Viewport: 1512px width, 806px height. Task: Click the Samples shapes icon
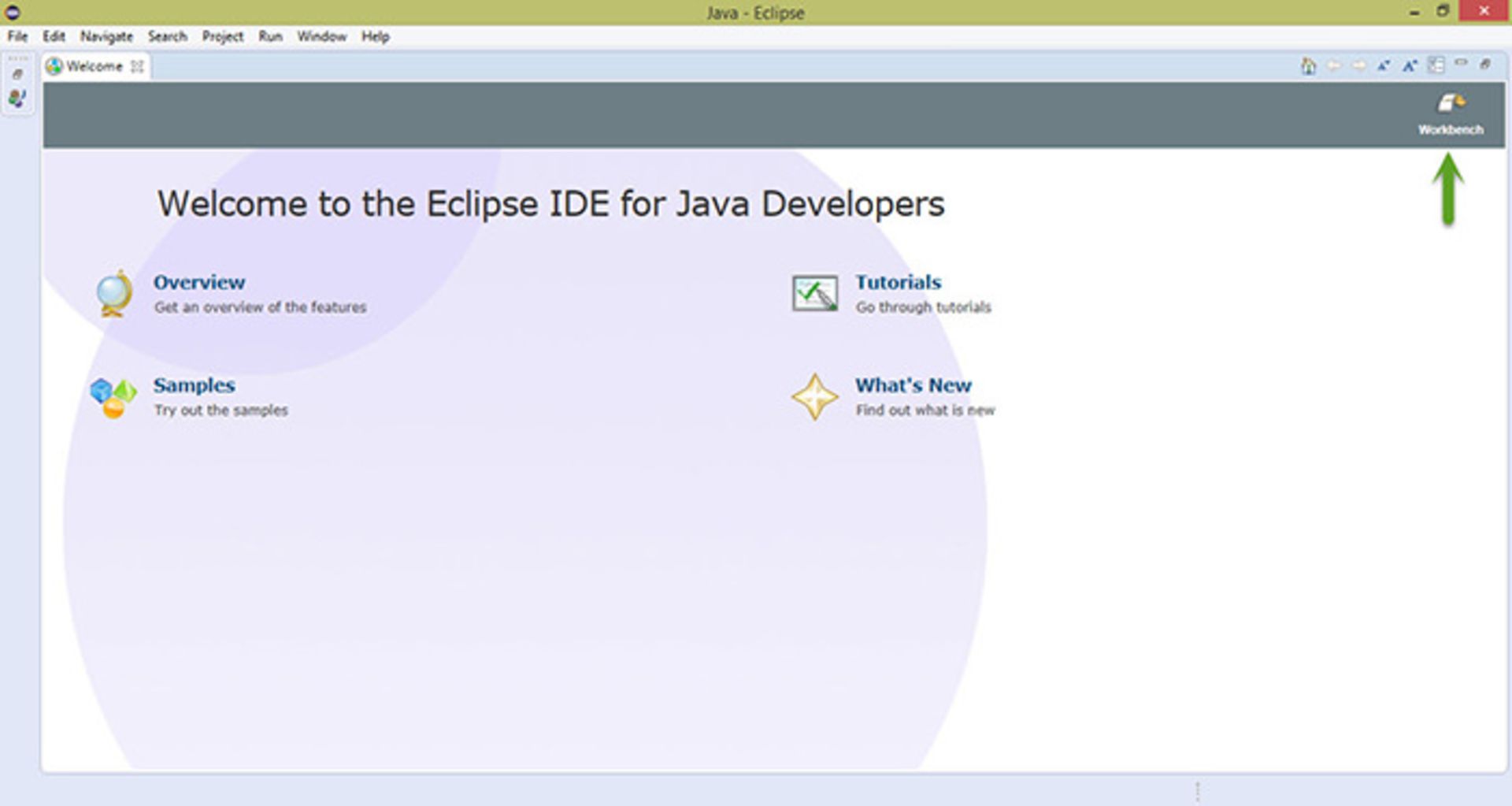click(113, 397)
